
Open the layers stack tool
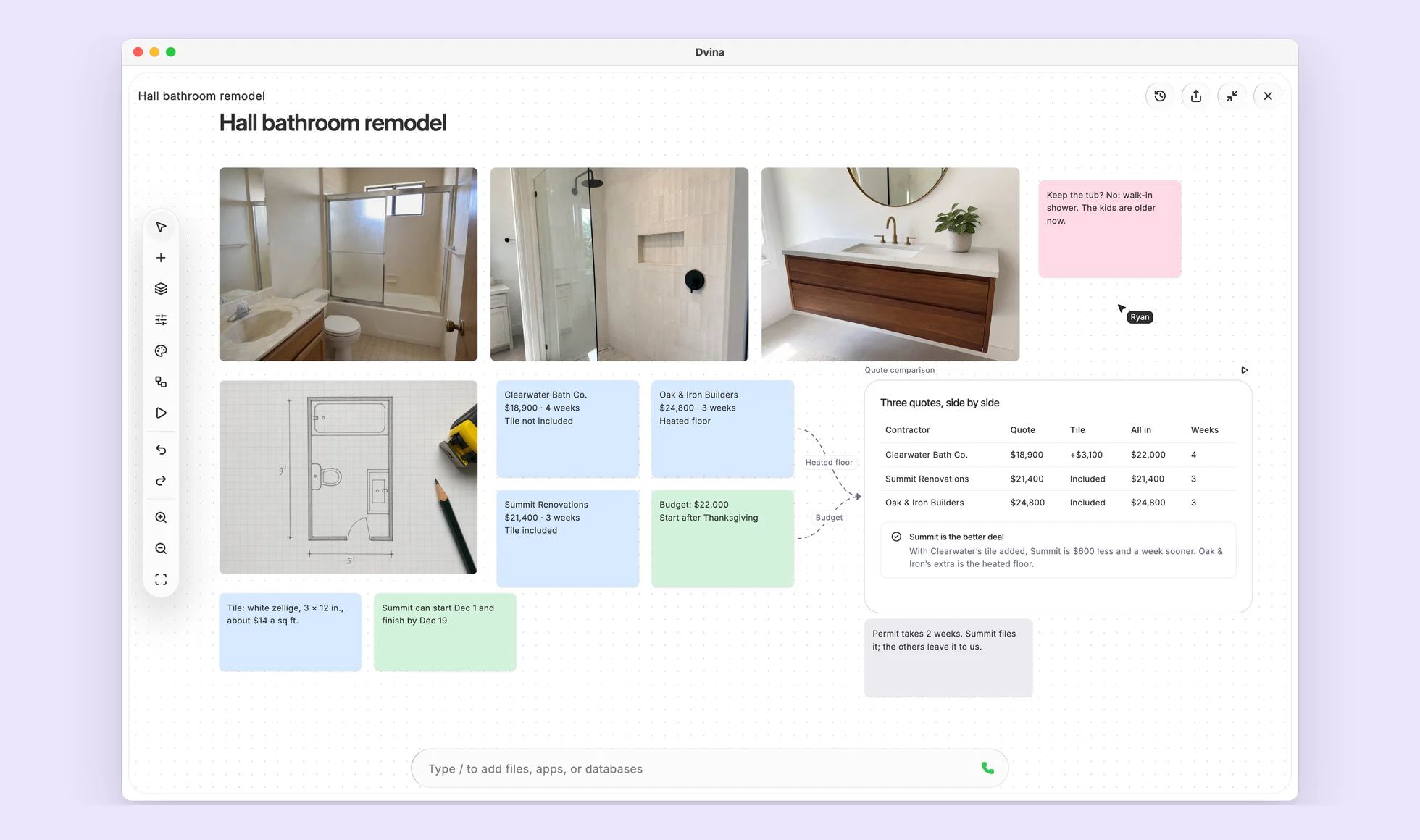(x=161, y=289)
